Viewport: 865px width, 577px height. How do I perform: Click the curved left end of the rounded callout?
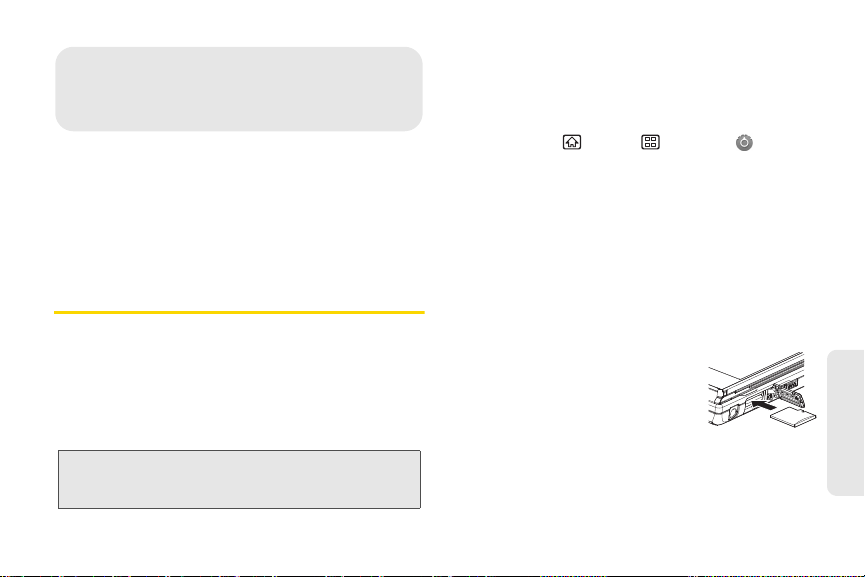[x=61, y=89]
